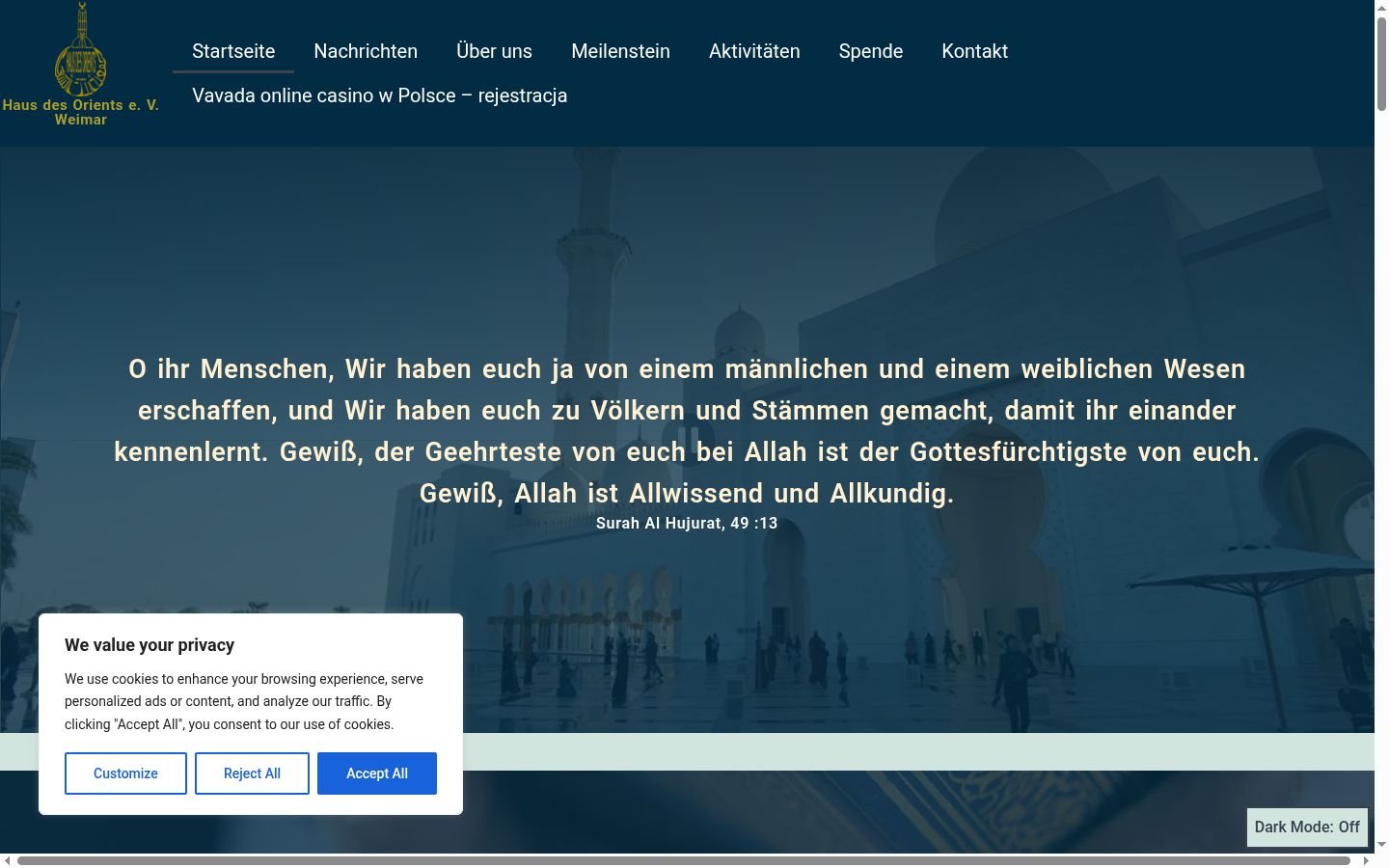Click the Surah Al Hujurat, 49 :13 citation
The image size is (1389, 868).
(x=687, y=523)
